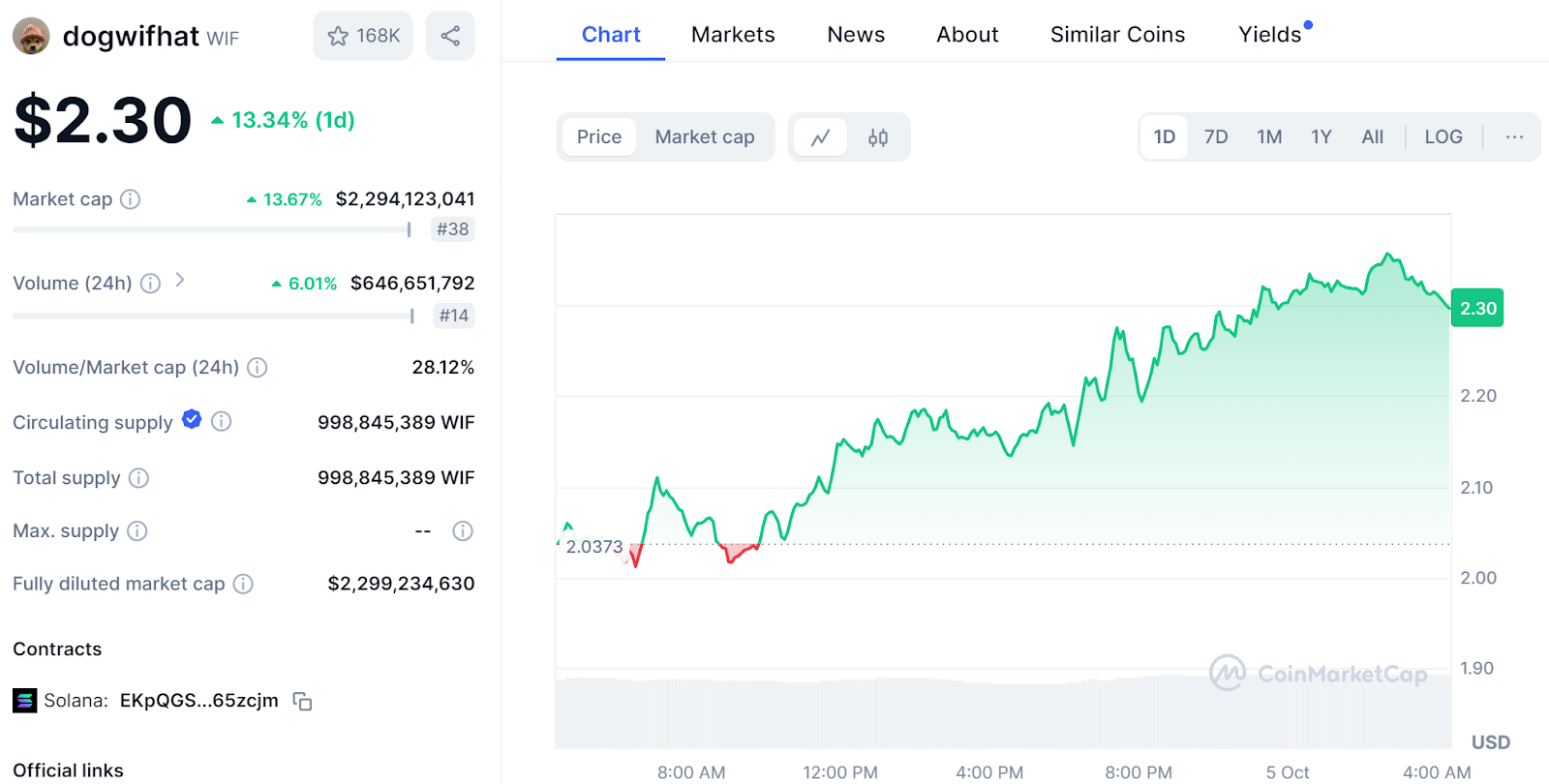Select the All time range
Image resolution: width=1549 pixels, height=784 pixels.
(x=1372, y=137)
